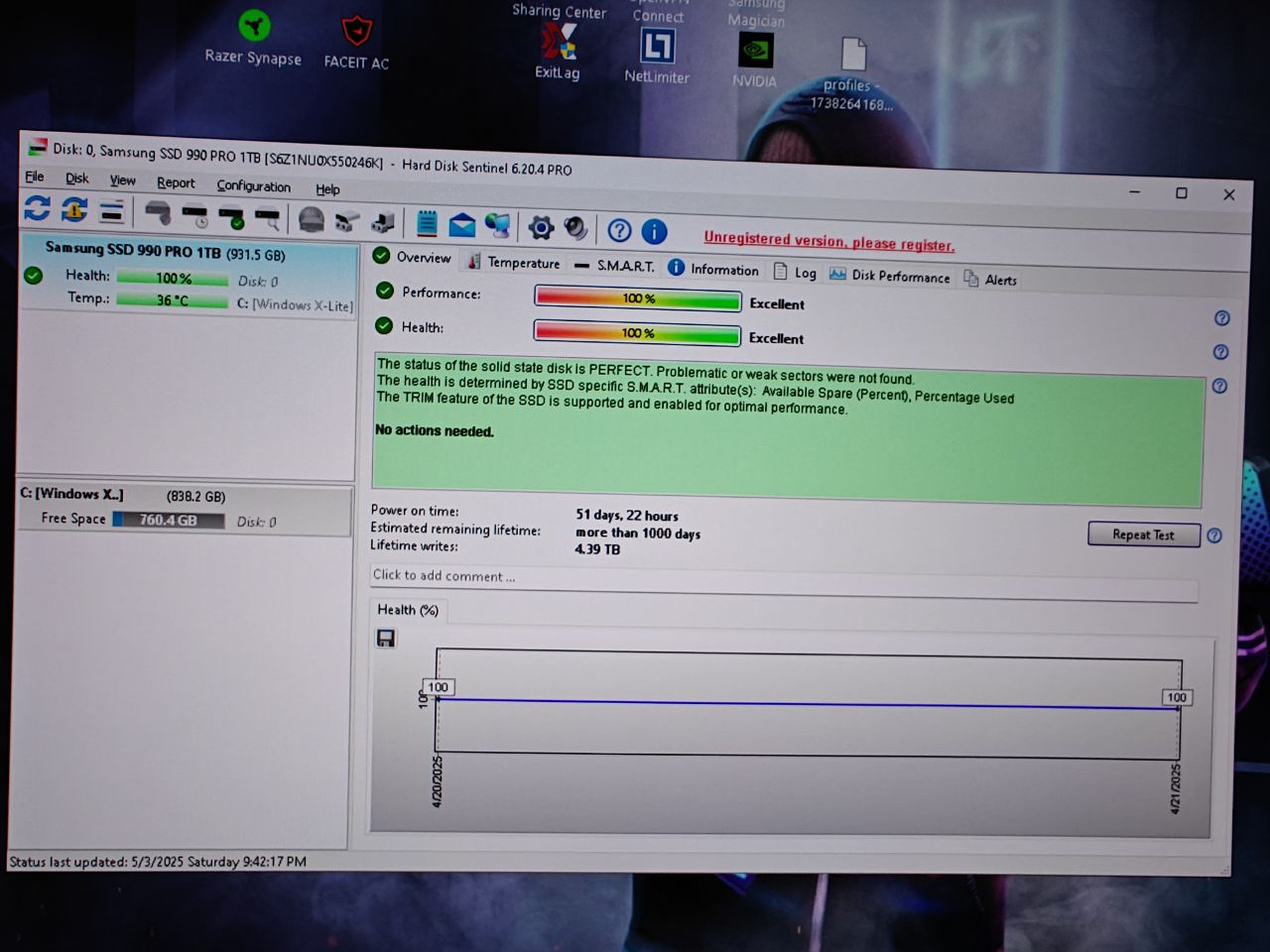Click the Performance 100 % gradient bar

(x=638, y=298)
